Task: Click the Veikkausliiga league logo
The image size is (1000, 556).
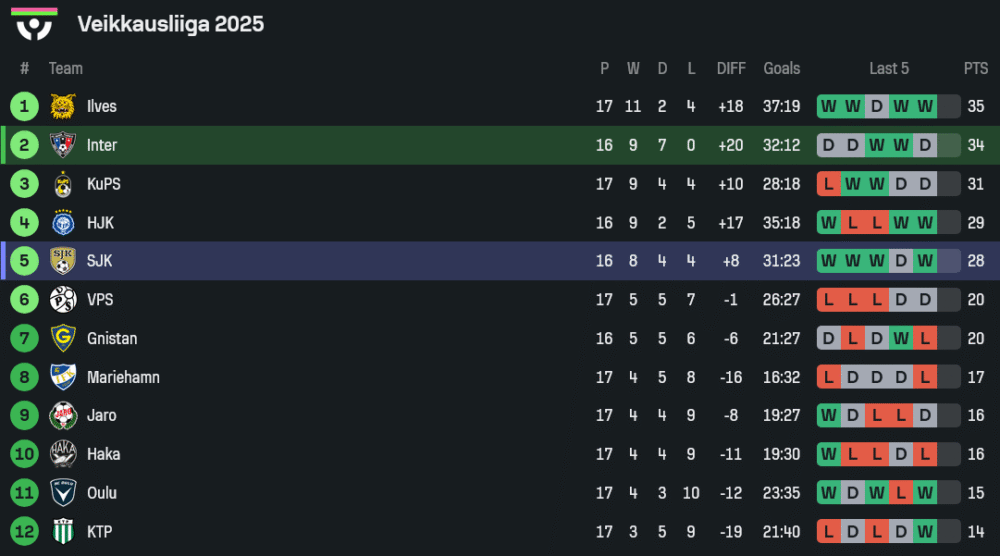Action: coord(34,24)
